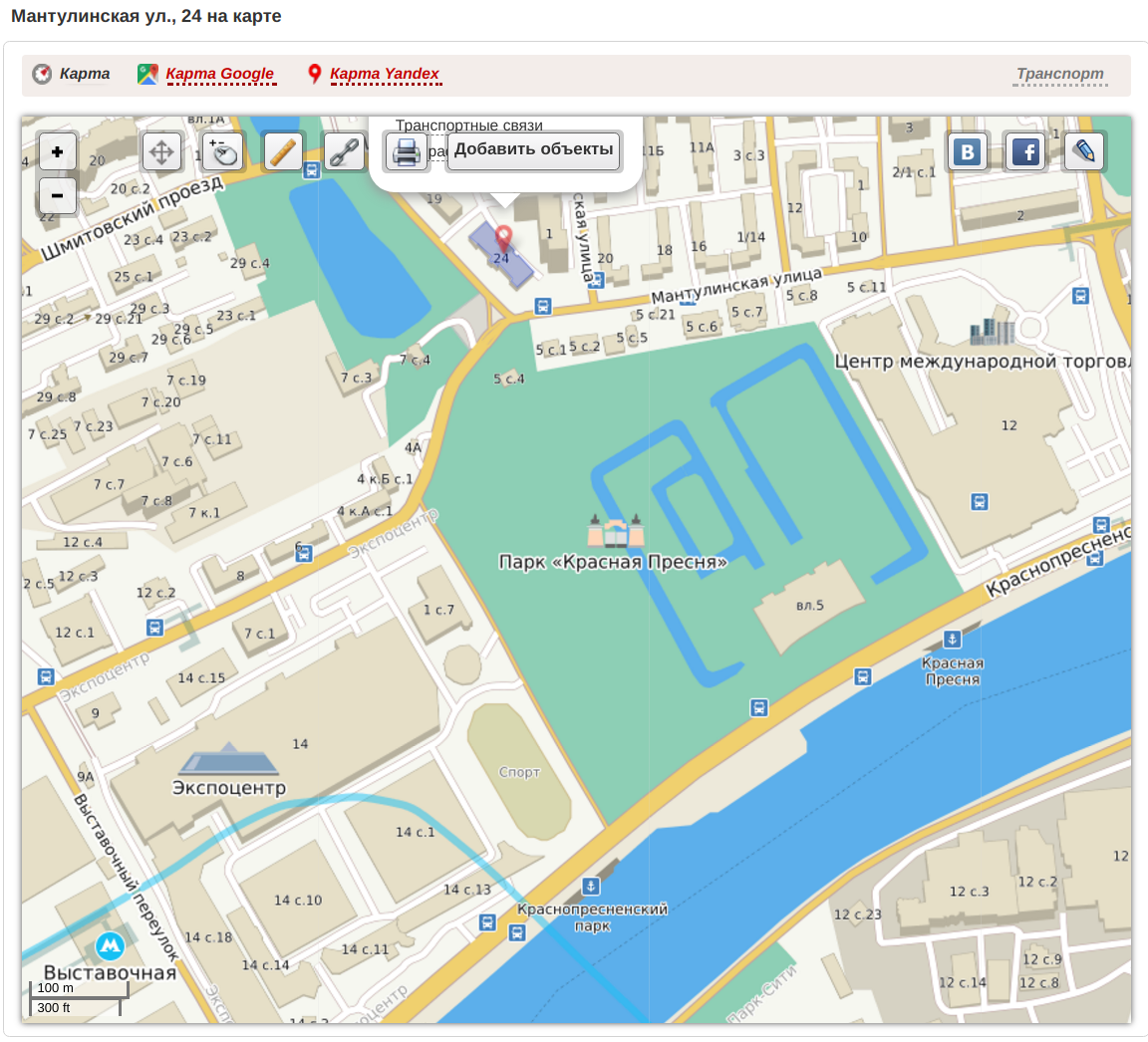Share map on VKontakte
Screen dimensions: 1148x1042
pos(968,152)
